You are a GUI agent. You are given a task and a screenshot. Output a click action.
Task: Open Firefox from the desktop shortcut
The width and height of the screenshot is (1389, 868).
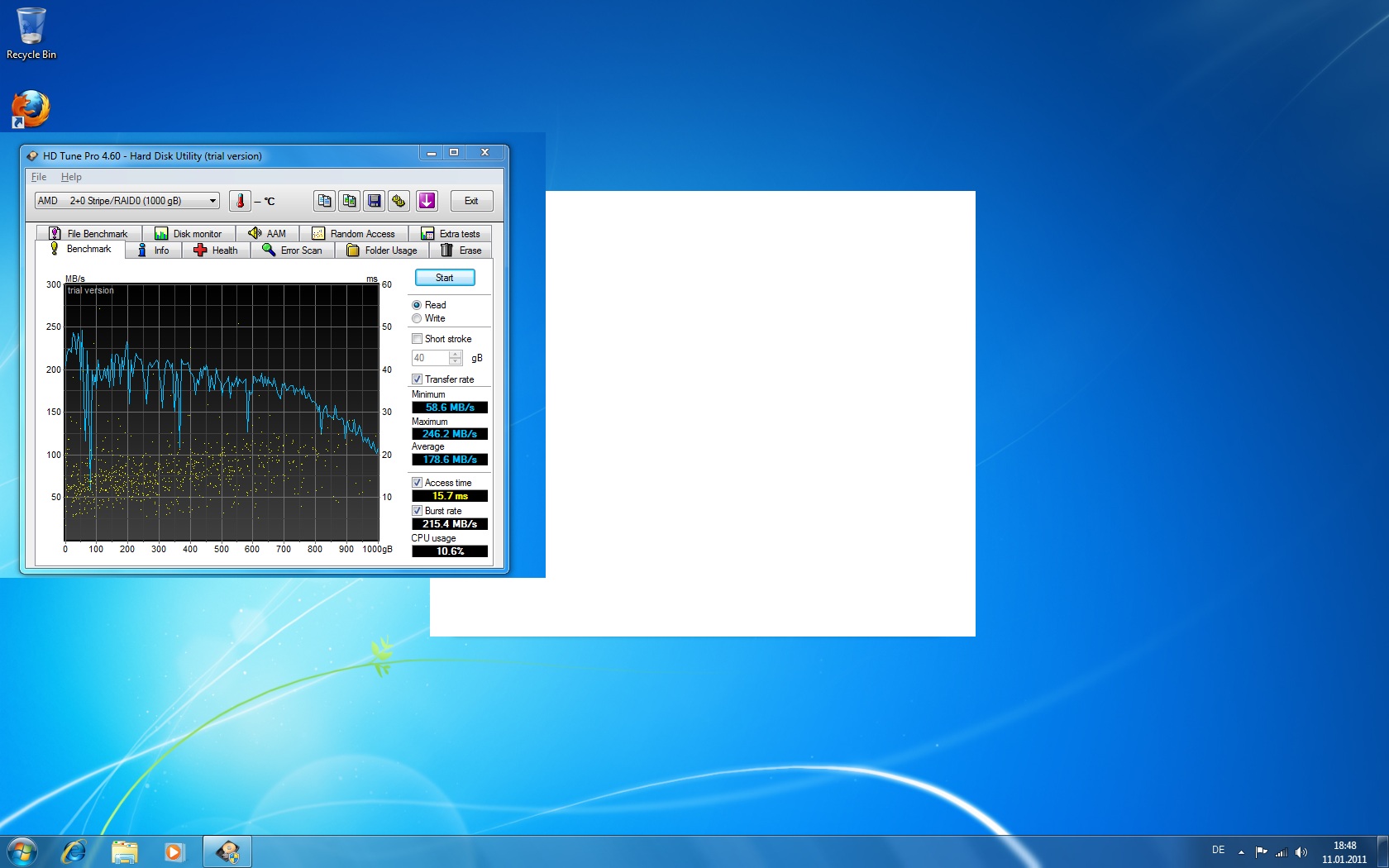click(31, 109)
